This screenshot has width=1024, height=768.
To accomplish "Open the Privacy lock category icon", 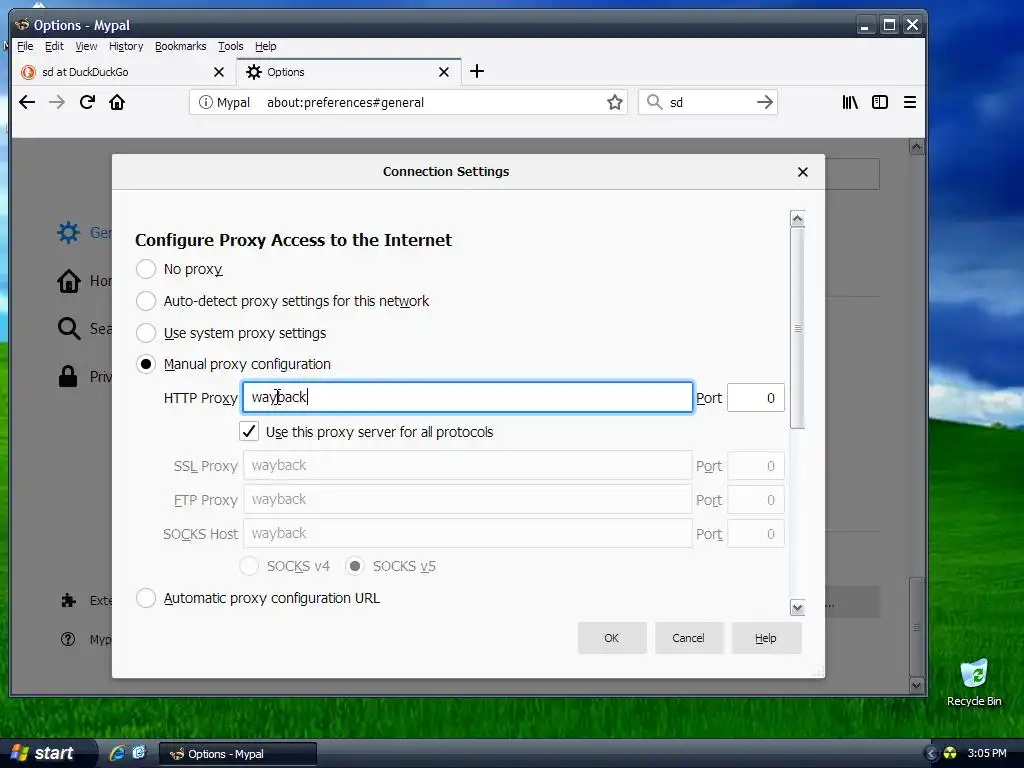I will (x=68, y=376).
